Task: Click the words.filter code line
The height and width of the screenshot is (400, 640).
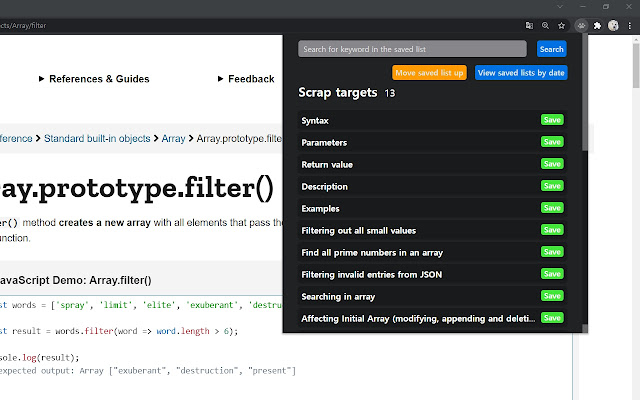Action: (119, 331)
